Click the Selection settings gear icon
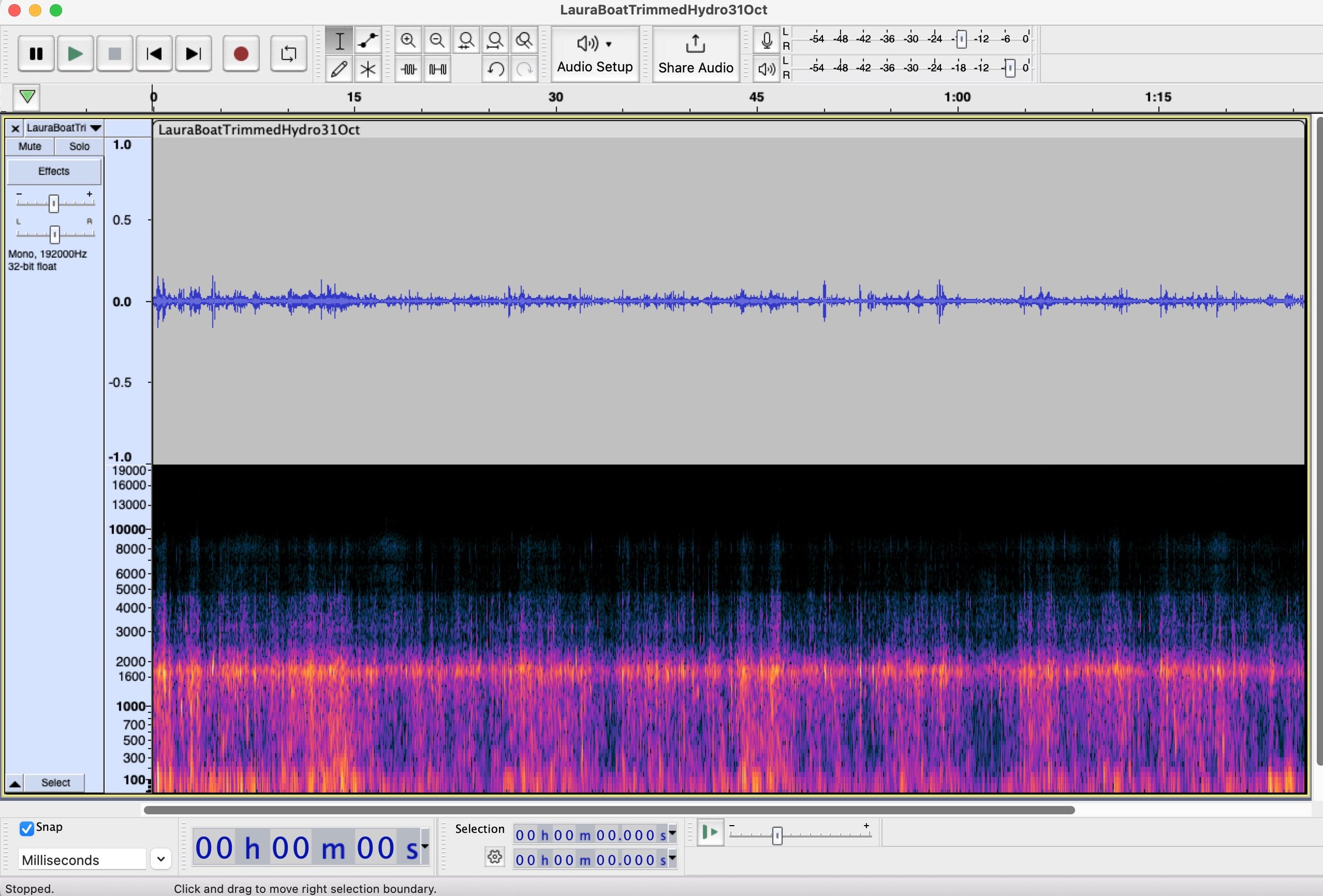This screenshot has height=896, width=1323. [495, 857]
